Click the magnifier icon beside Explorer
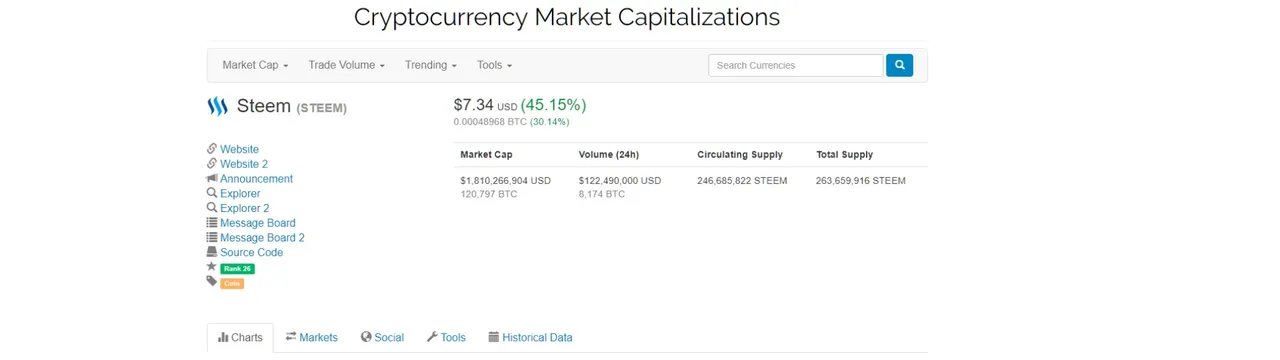 (212, 193)
